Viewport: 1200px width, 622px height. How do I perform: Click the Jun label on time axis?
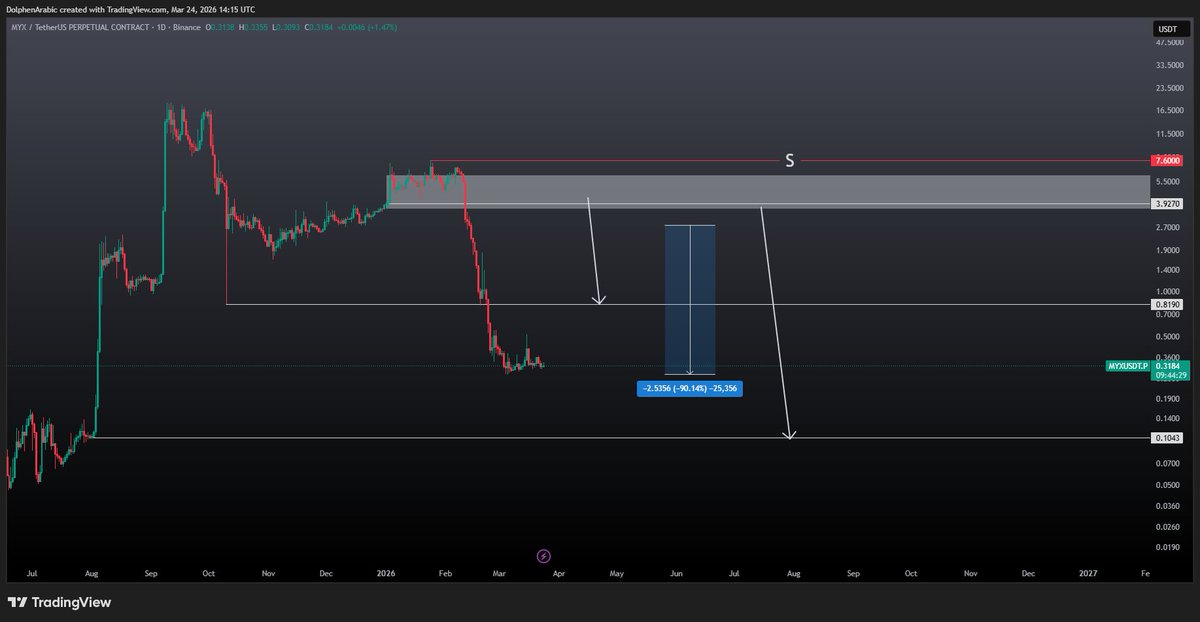click(676, 574)
